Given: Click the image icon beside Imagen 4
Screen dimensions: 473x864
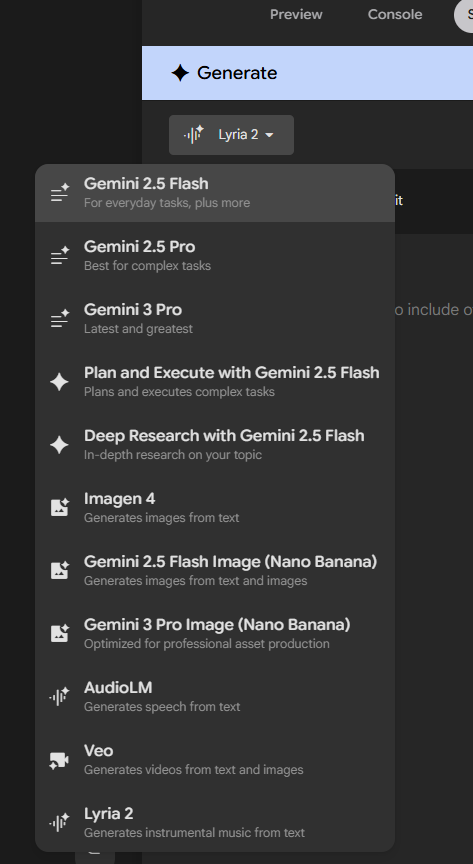Looking at the screenshot, I should [x=60, y=507].
